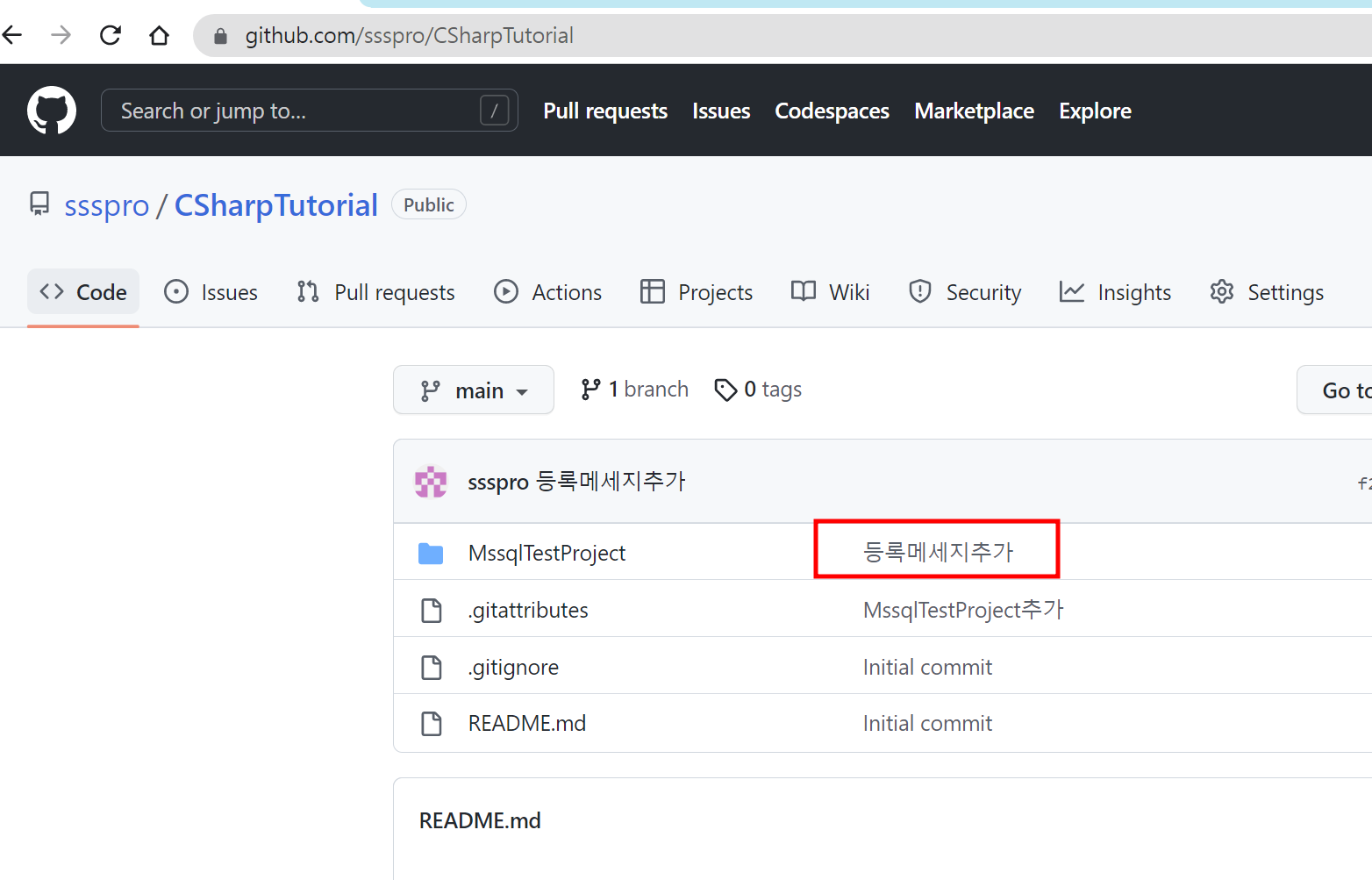Viewport: 1372px width, 880px height.
Task: Open the .gitignore file
Action: [513, 668]
